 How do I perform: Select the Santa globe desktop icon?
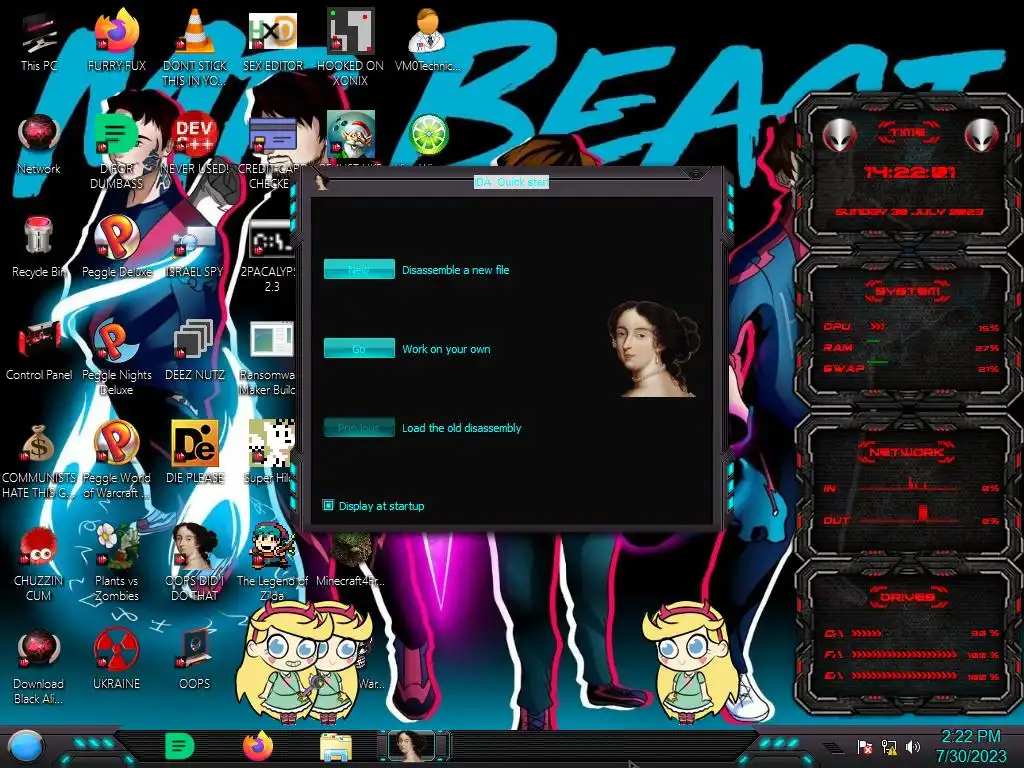tap(351, 136)
